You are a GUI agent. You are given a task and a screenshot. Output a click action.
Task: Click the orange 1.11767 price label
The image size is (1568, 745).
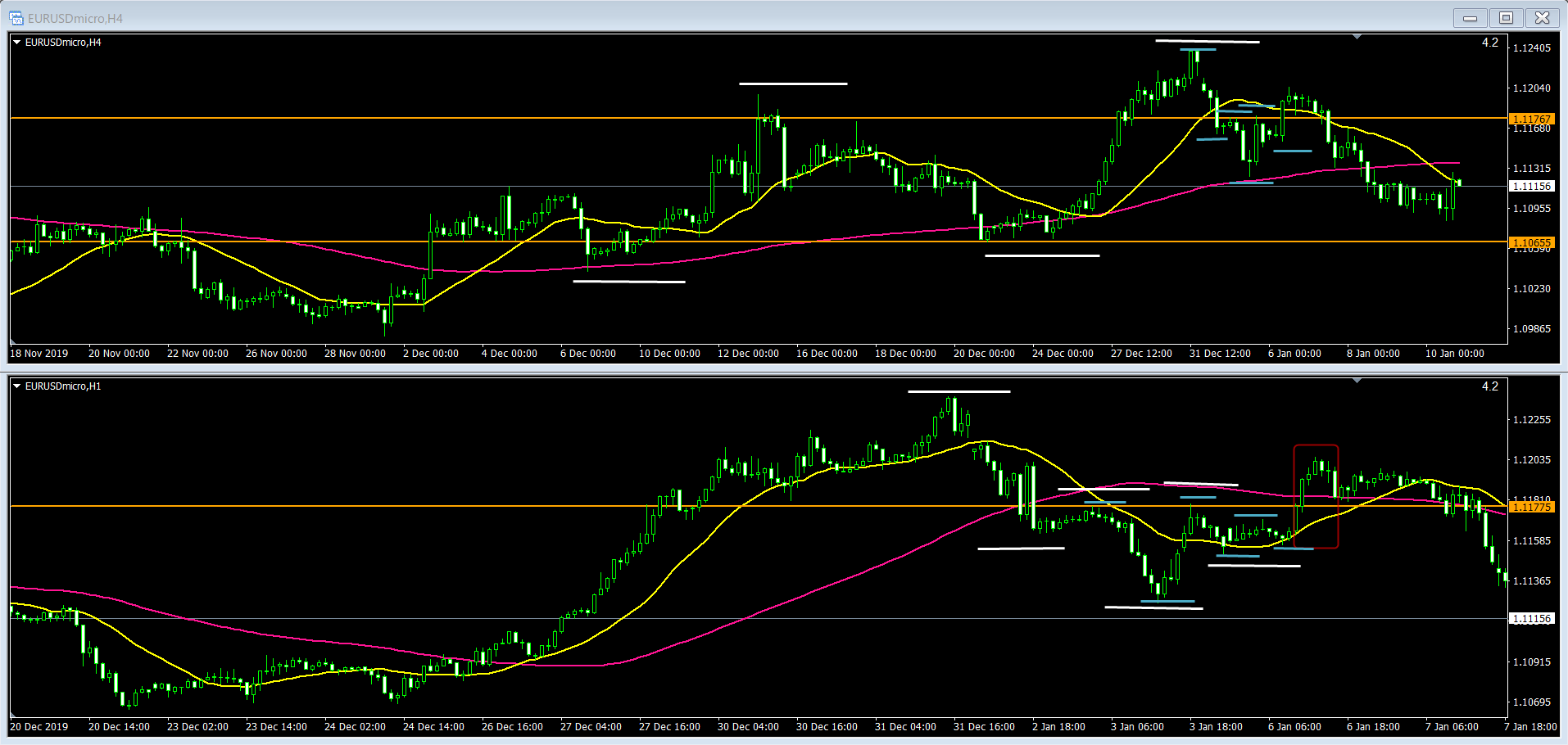coord(1531,119)
